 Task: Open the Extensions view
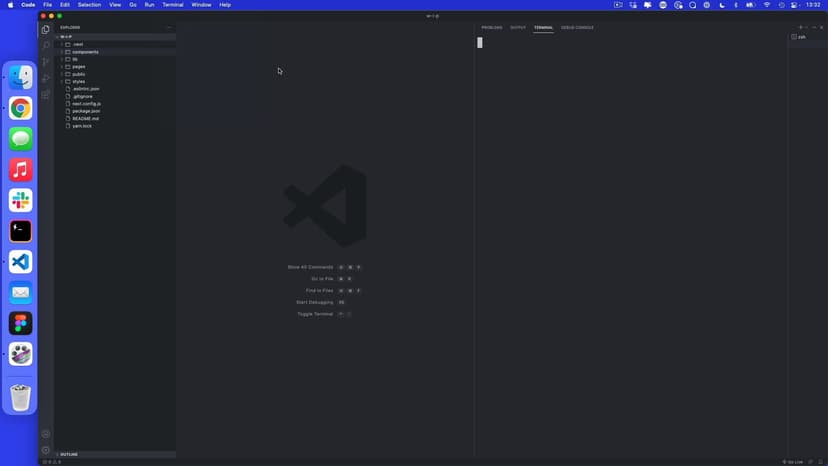pos(46,94)
